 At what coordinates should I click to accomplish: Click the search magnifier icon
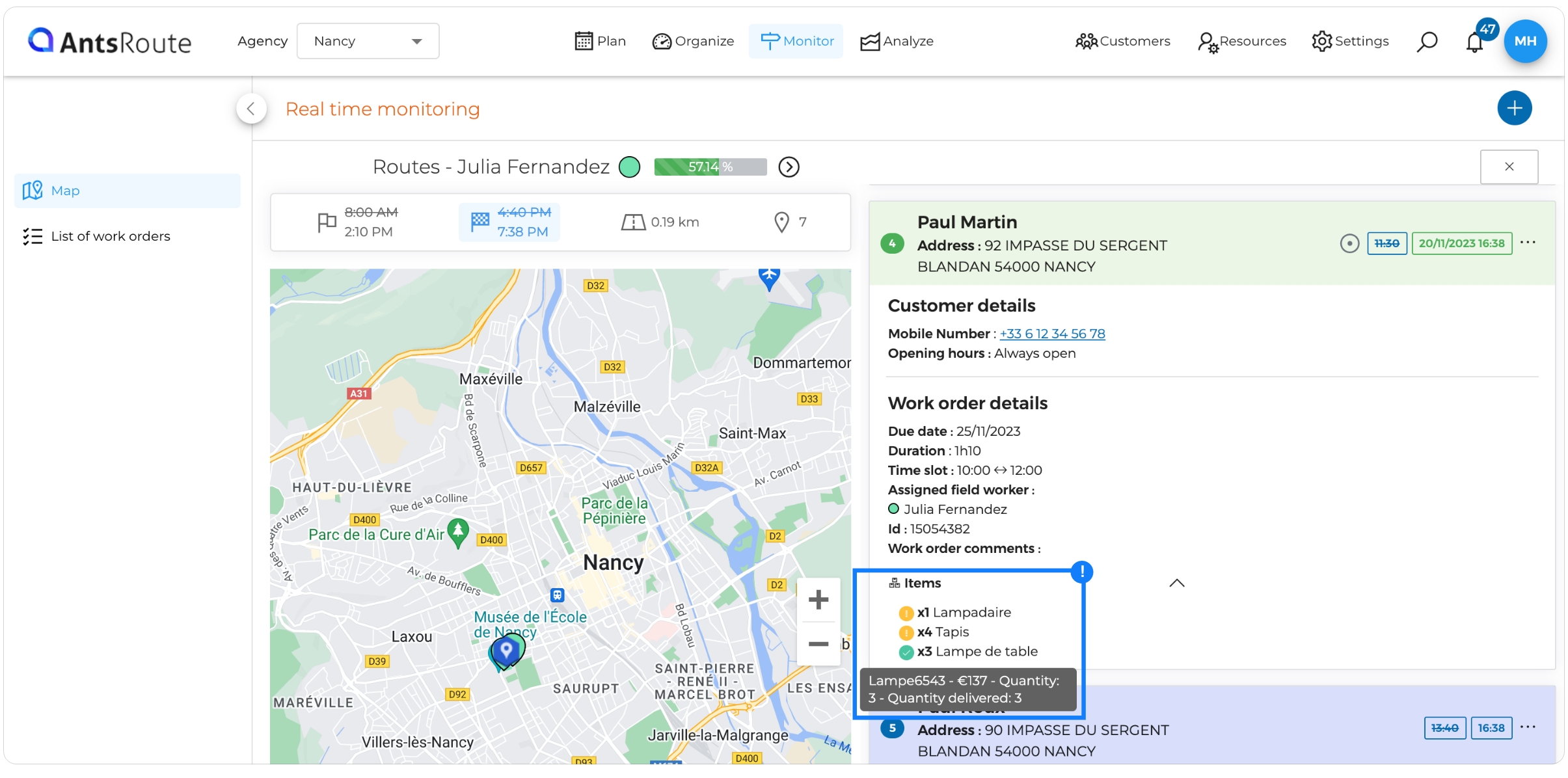tap(1427, 42)
